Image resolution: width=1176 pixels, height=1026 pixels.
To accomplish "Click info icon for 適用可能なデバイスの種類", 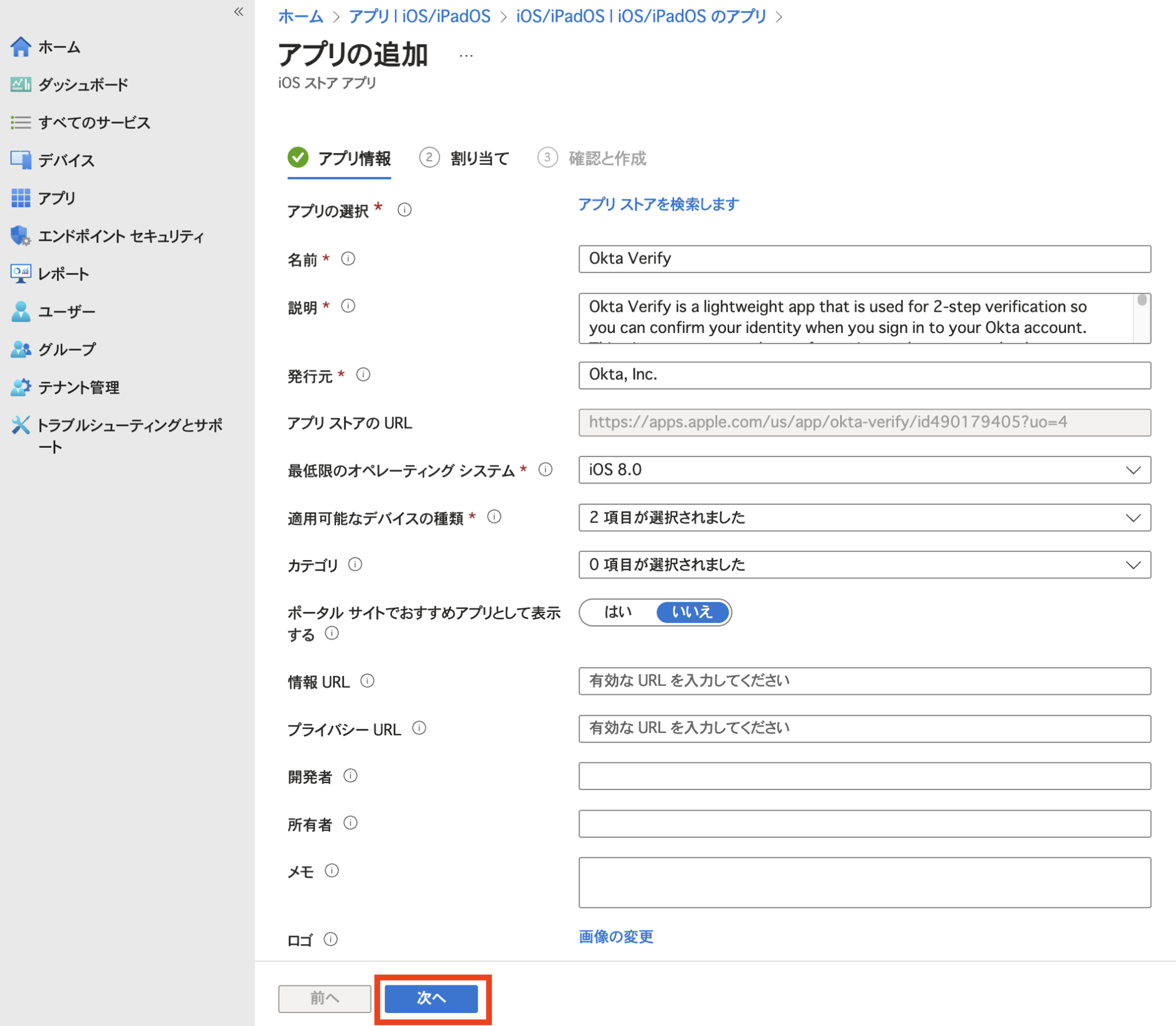I will (x=494, y=517).
